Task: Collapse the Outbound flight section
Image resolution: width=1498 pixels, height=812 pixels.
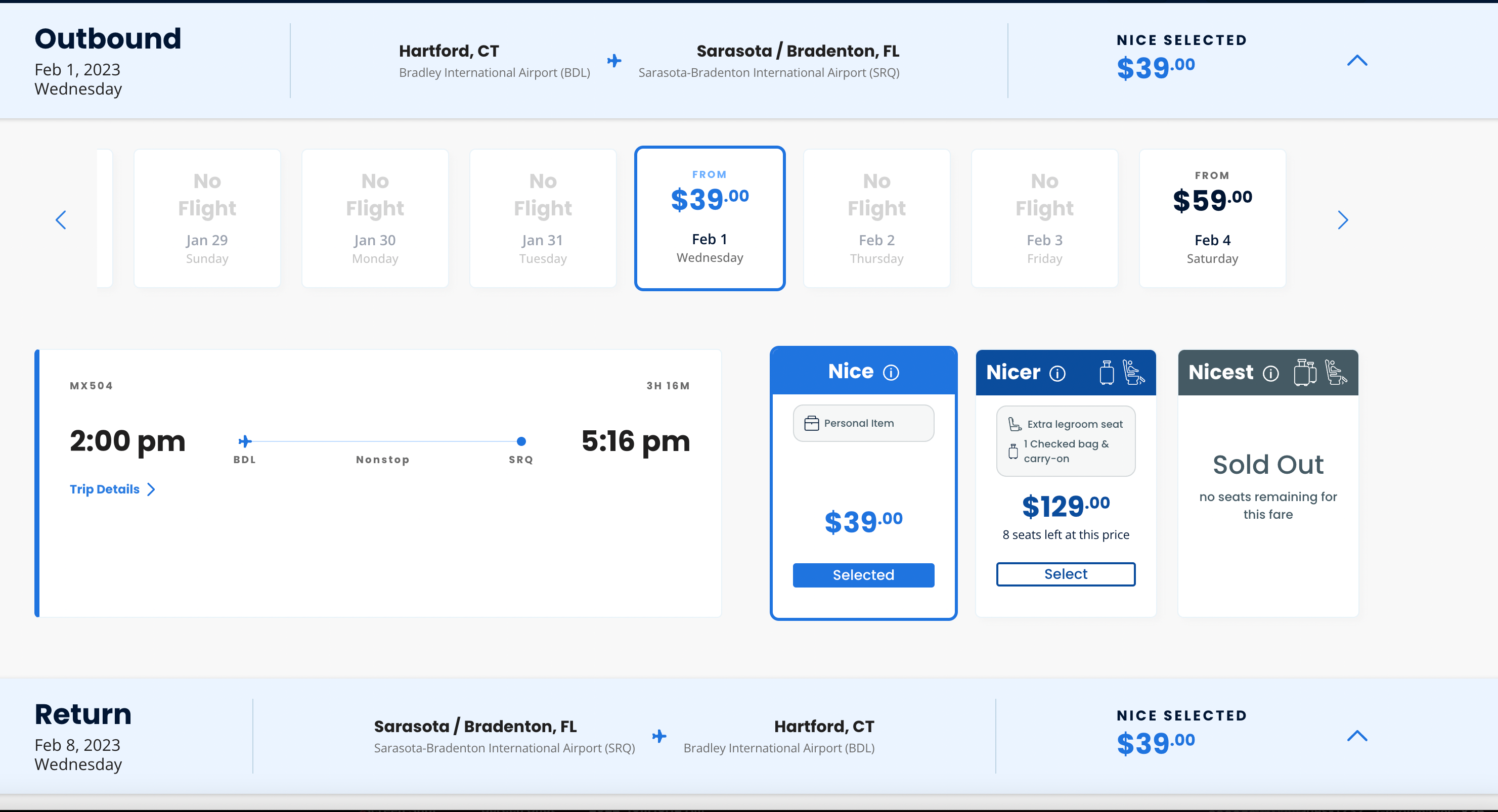Action: [x=1357, y=61]
